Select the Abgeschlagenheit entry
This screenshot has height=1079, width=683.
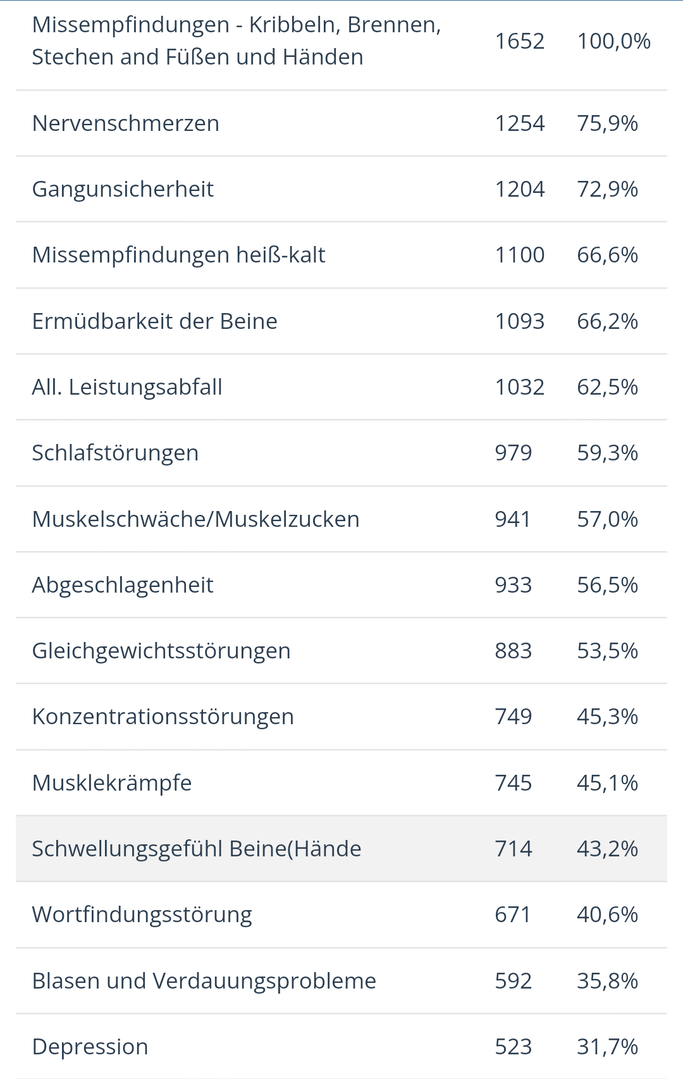(122, 585)
